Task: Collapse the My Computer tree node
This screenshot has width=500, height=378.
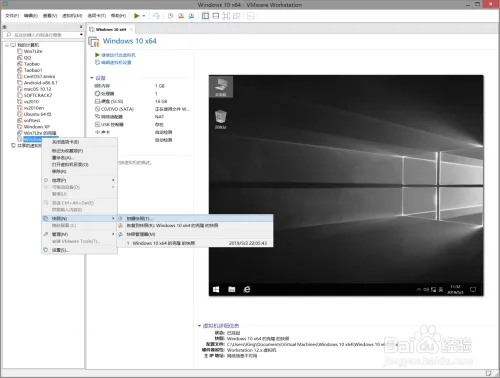Action: pyautogui.click(x=7, y=45)
